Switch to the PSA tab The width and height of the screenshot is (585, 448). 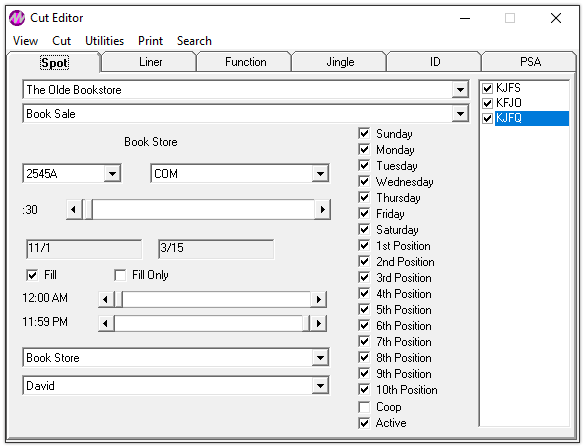[530, 62]
